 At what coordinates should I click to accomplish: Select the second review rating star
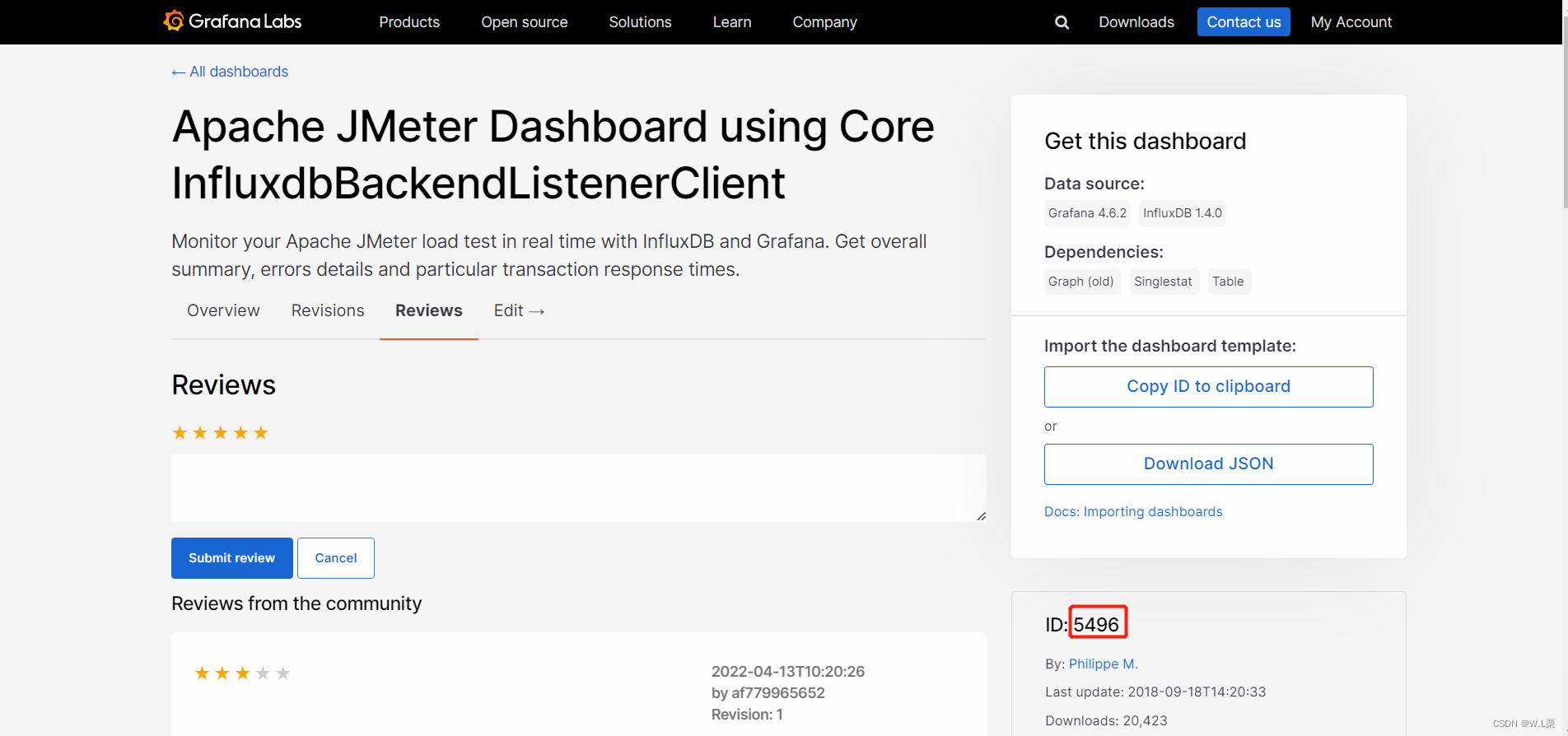tap(200, 433)
